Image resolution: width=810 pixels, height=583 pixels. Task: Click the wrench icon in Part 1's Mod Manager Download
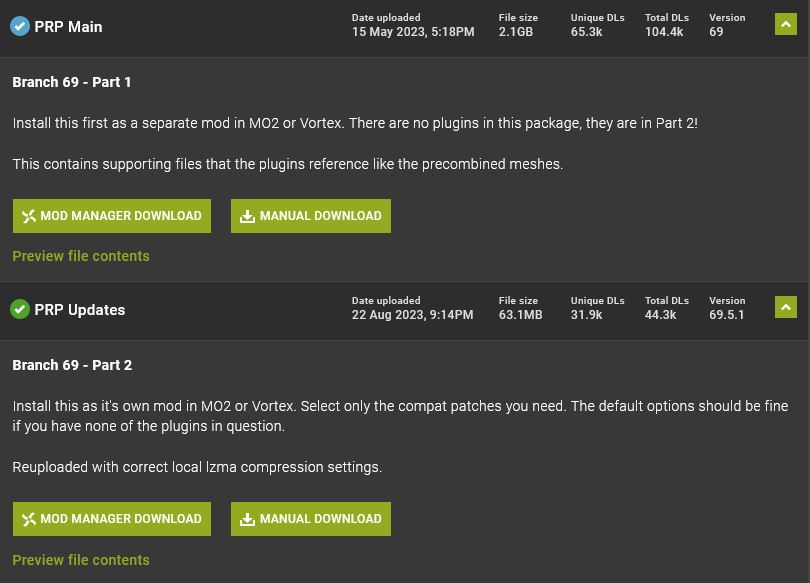(29, 216)
